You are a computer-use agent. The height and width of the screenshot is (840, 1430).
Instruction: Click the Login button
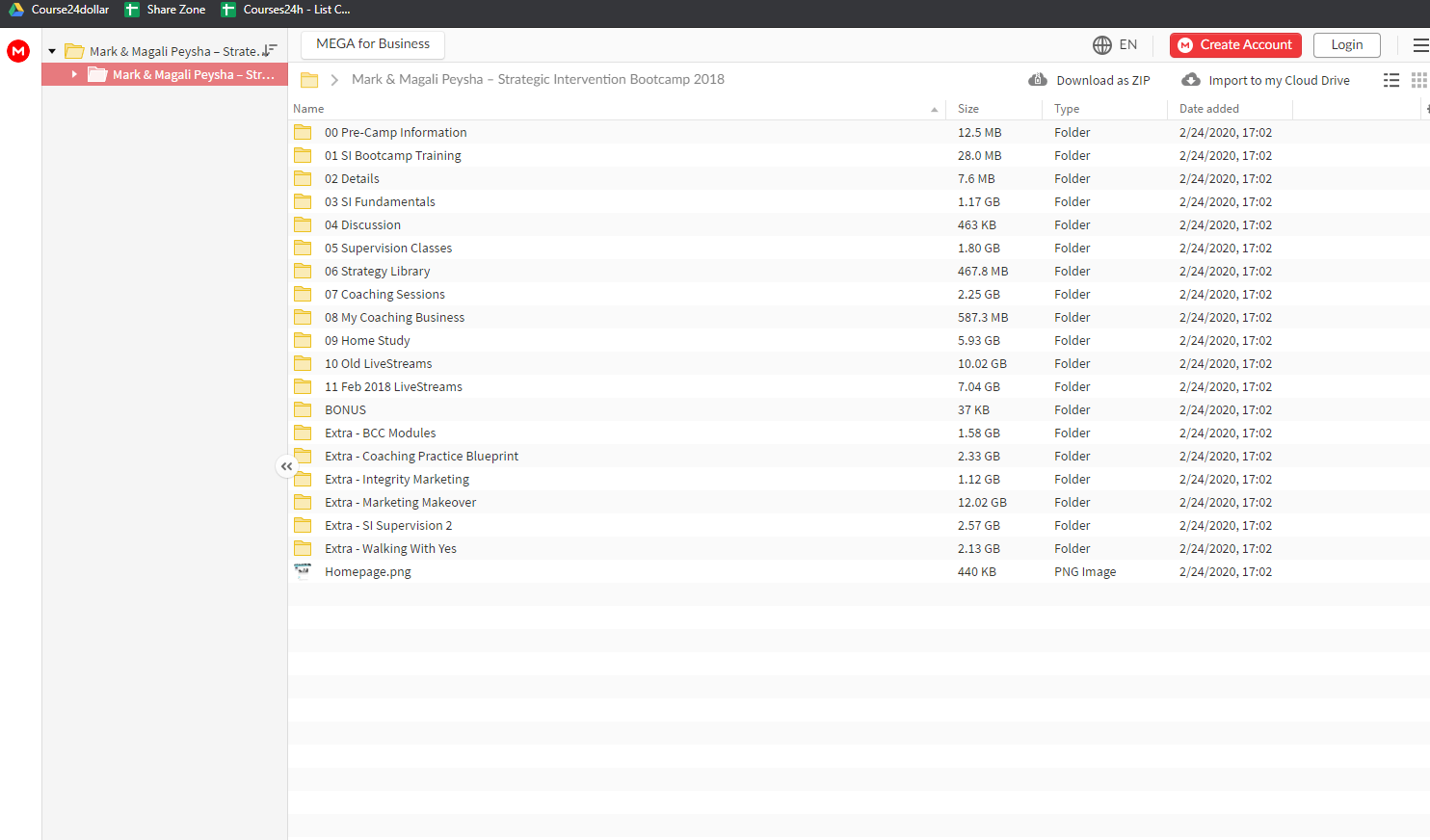point(1346,45)
